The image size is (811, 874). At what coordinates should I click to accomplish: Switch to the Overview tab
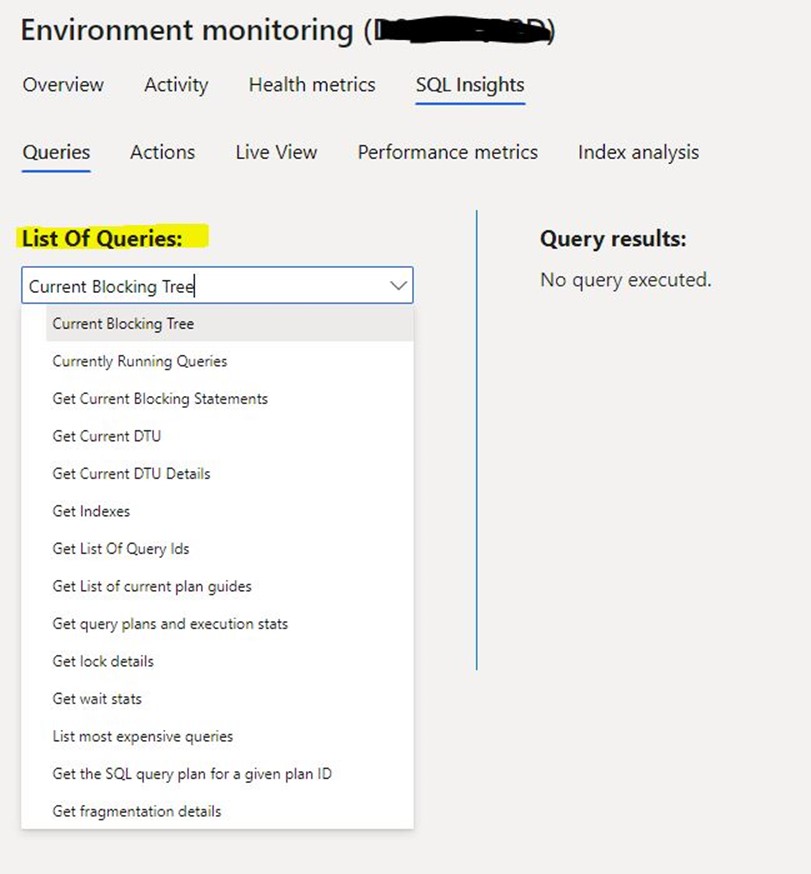[63, 85]
